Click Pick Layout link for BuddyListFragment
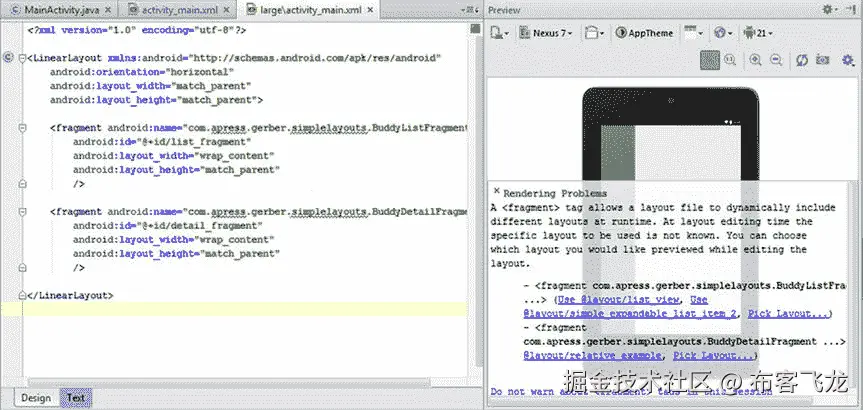Viewport: 863px width, 410px height. (788, 314)
